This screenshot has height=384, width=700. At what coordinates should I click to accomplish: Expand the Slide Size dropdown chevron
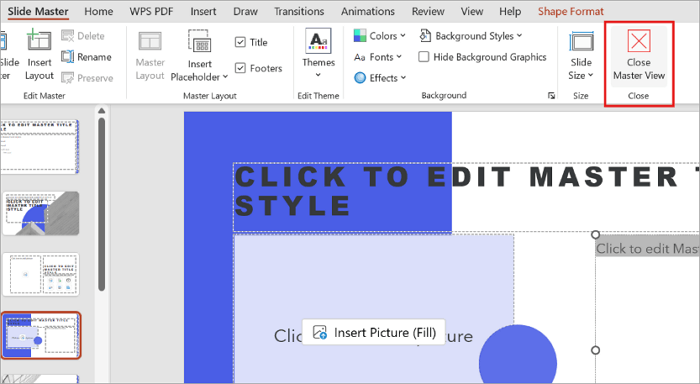[591, 75]
